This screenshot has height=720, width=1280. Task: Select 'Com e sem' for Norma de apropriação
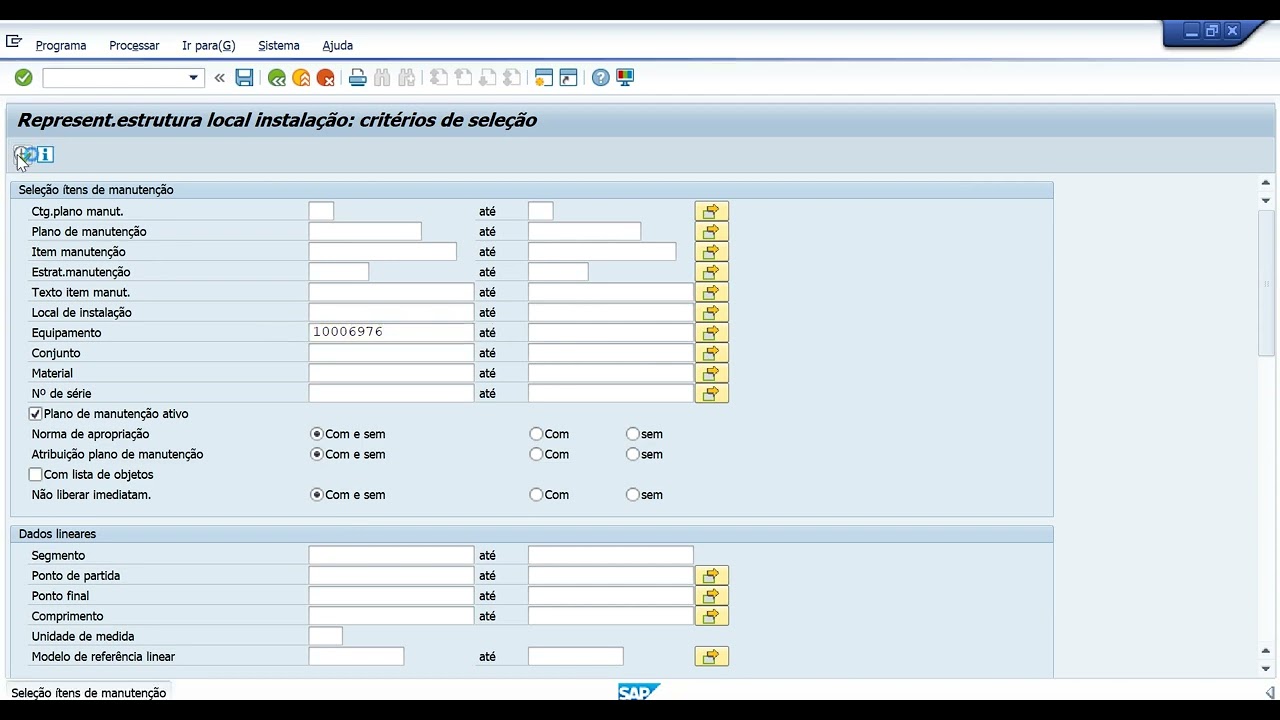[317, 434]
